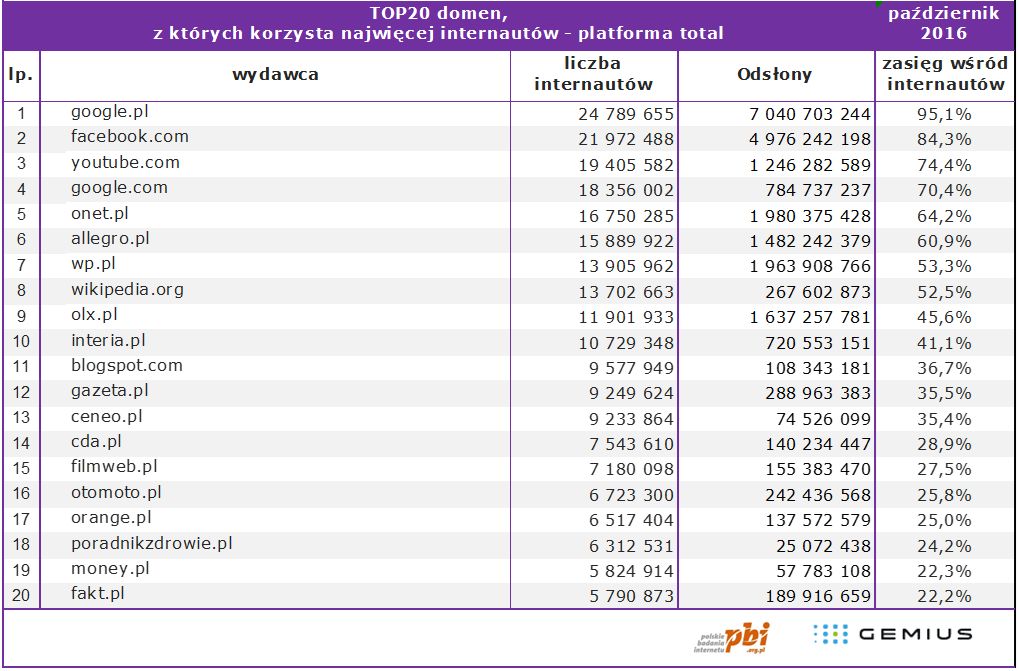Click the value 16 750 285
Image resolution: width=1019 pixels, height=671 pixels.
click(x=626, y=216)
